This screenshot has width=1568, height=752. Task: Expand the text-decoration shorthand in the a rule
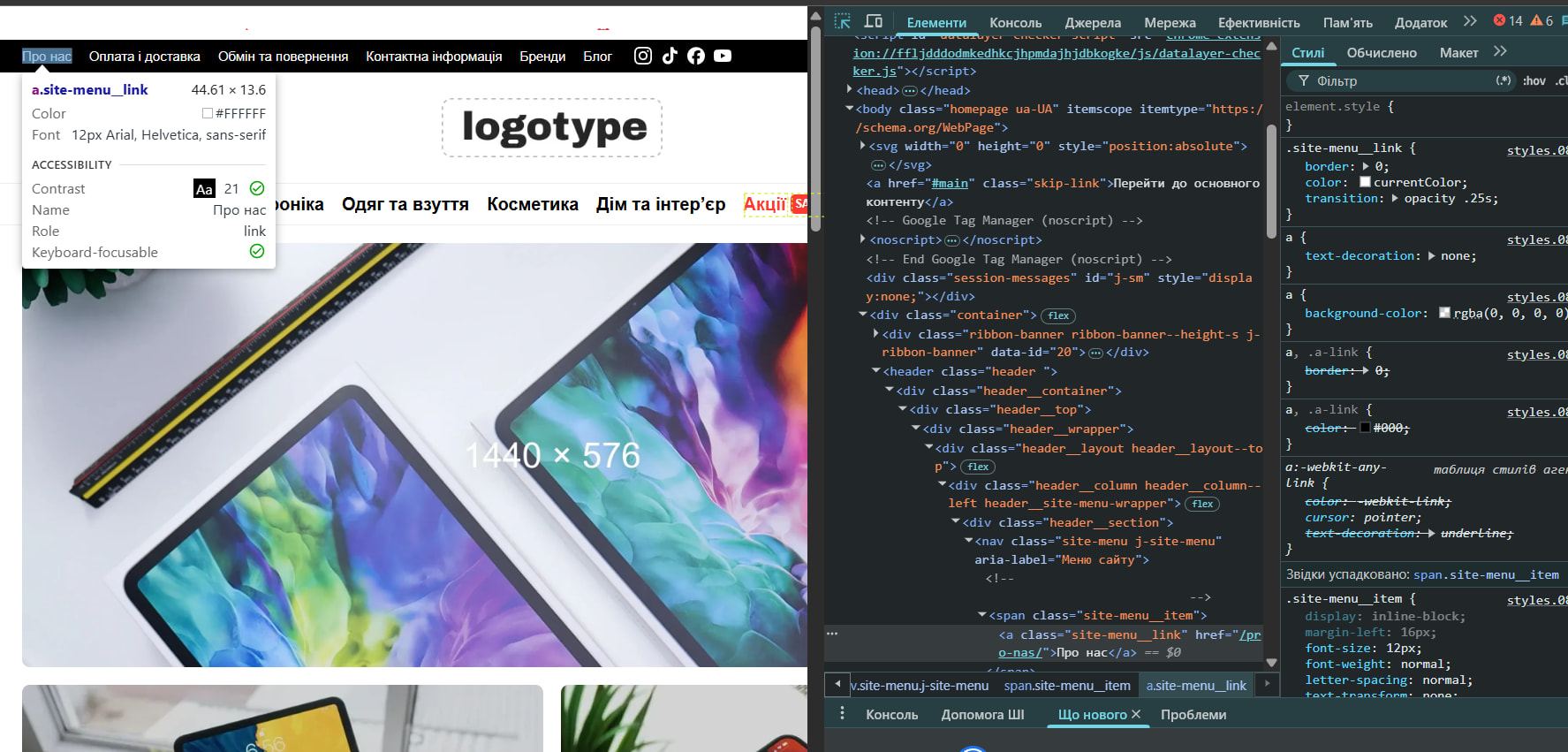1431,255
